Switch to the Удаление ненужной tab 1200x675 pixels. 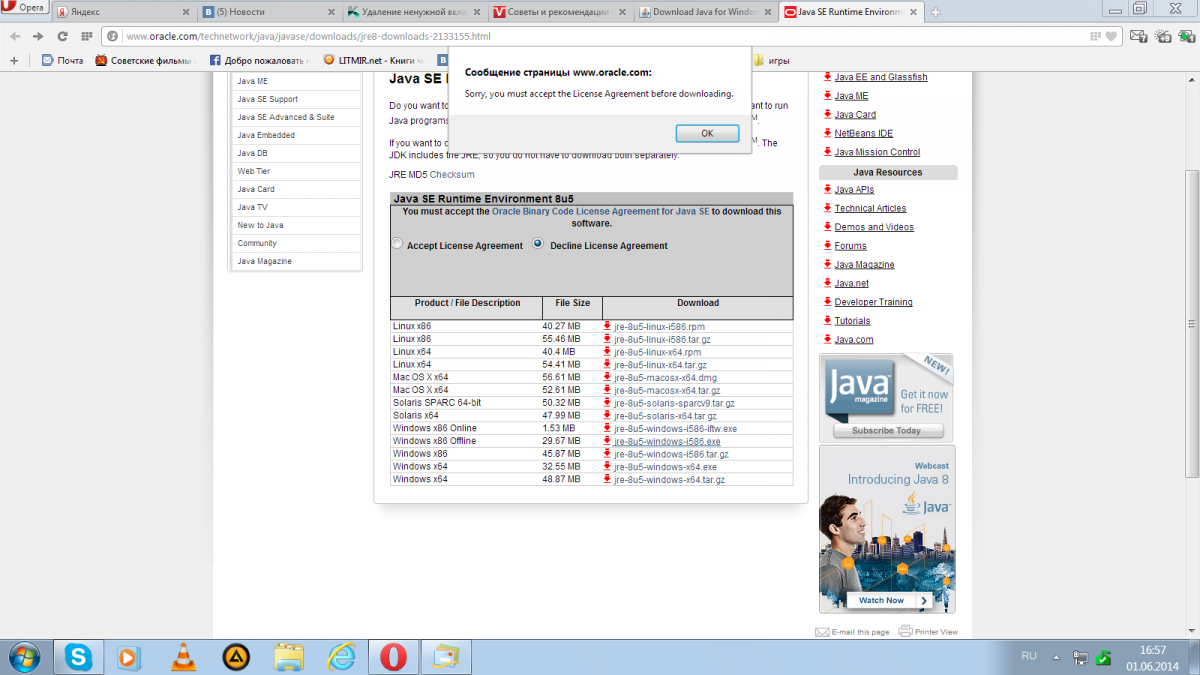point(415,12)
